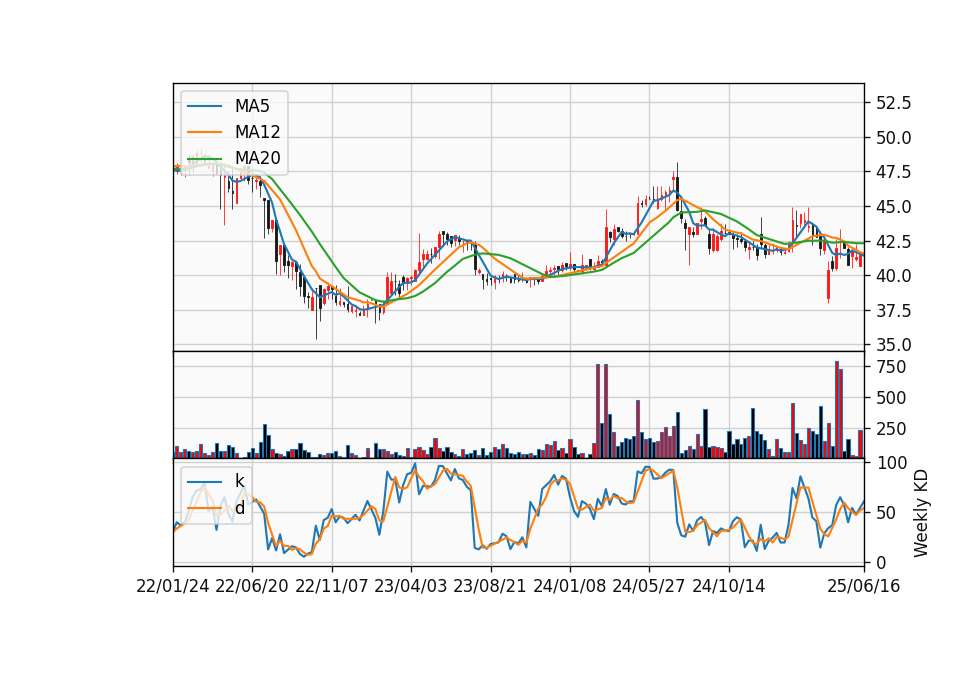Click the MA5 legend label

[x=252, y=106]
